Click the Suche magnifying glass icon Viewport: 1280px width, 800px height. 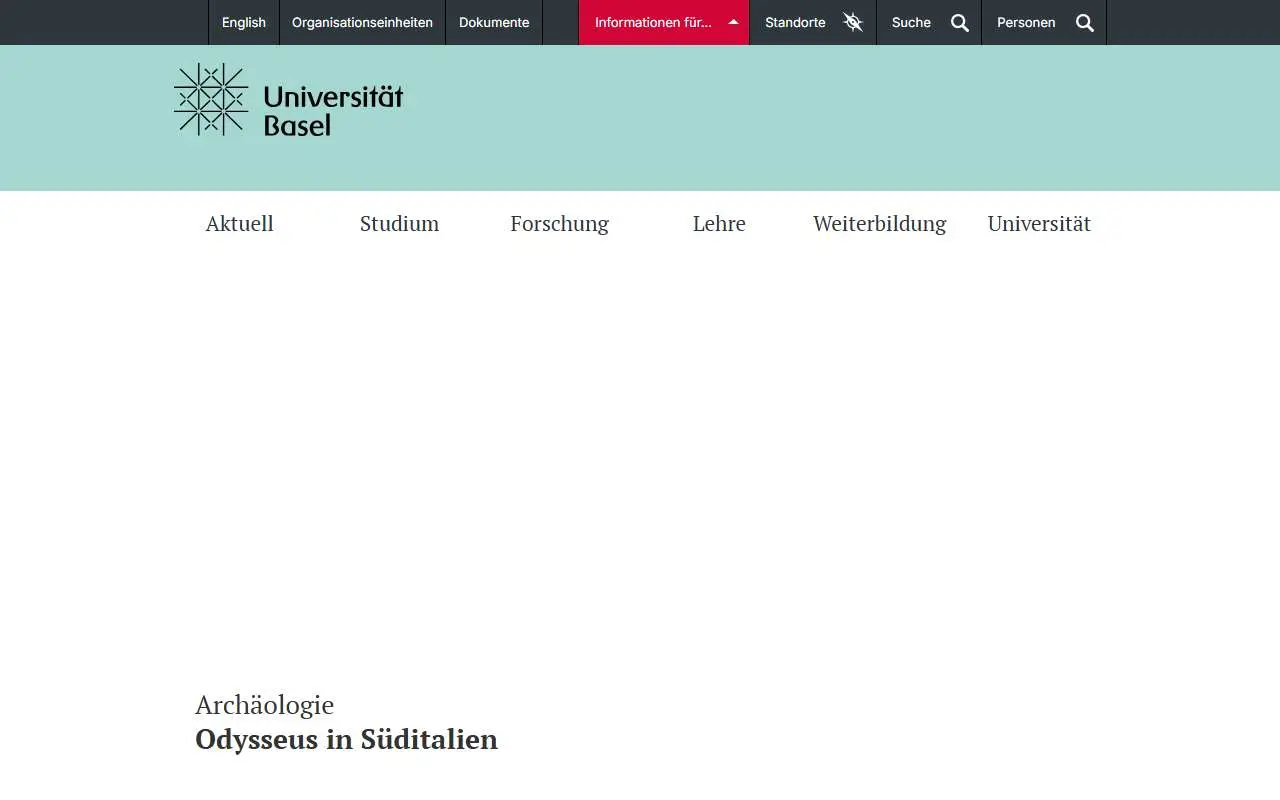point(960,22)
